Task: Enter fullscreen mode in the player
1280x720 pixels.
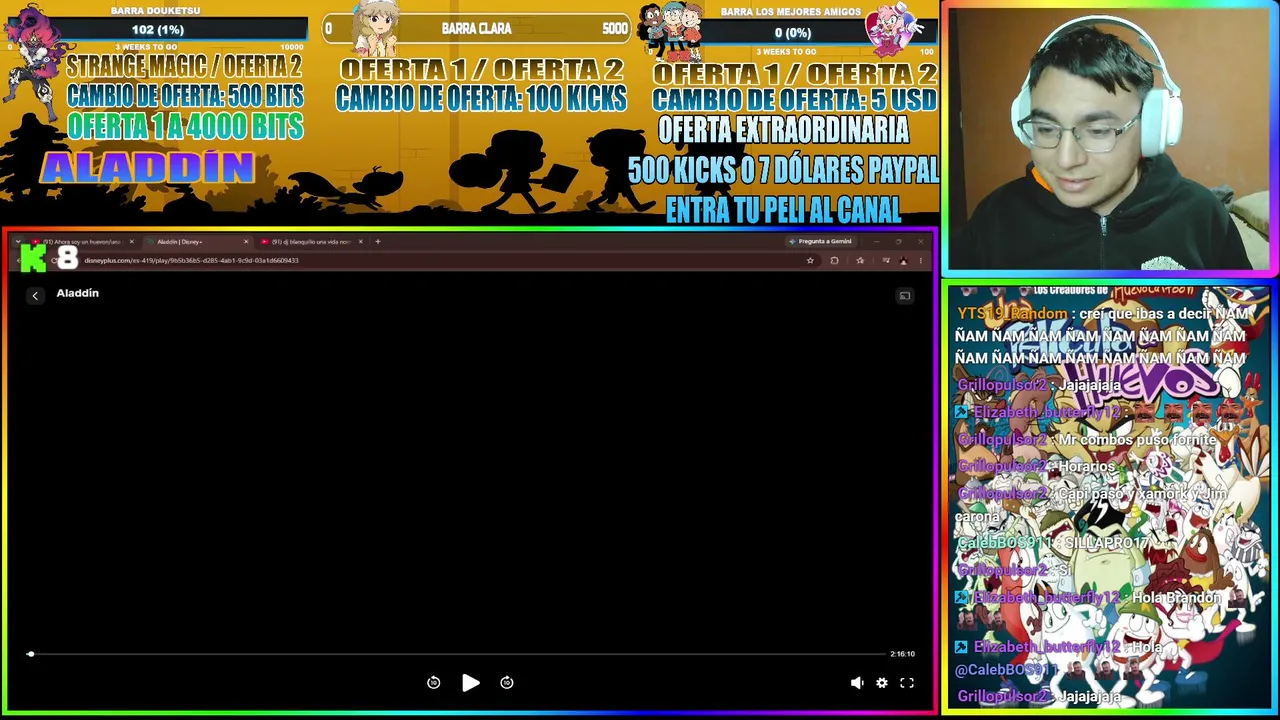Action: click(907, 683)
